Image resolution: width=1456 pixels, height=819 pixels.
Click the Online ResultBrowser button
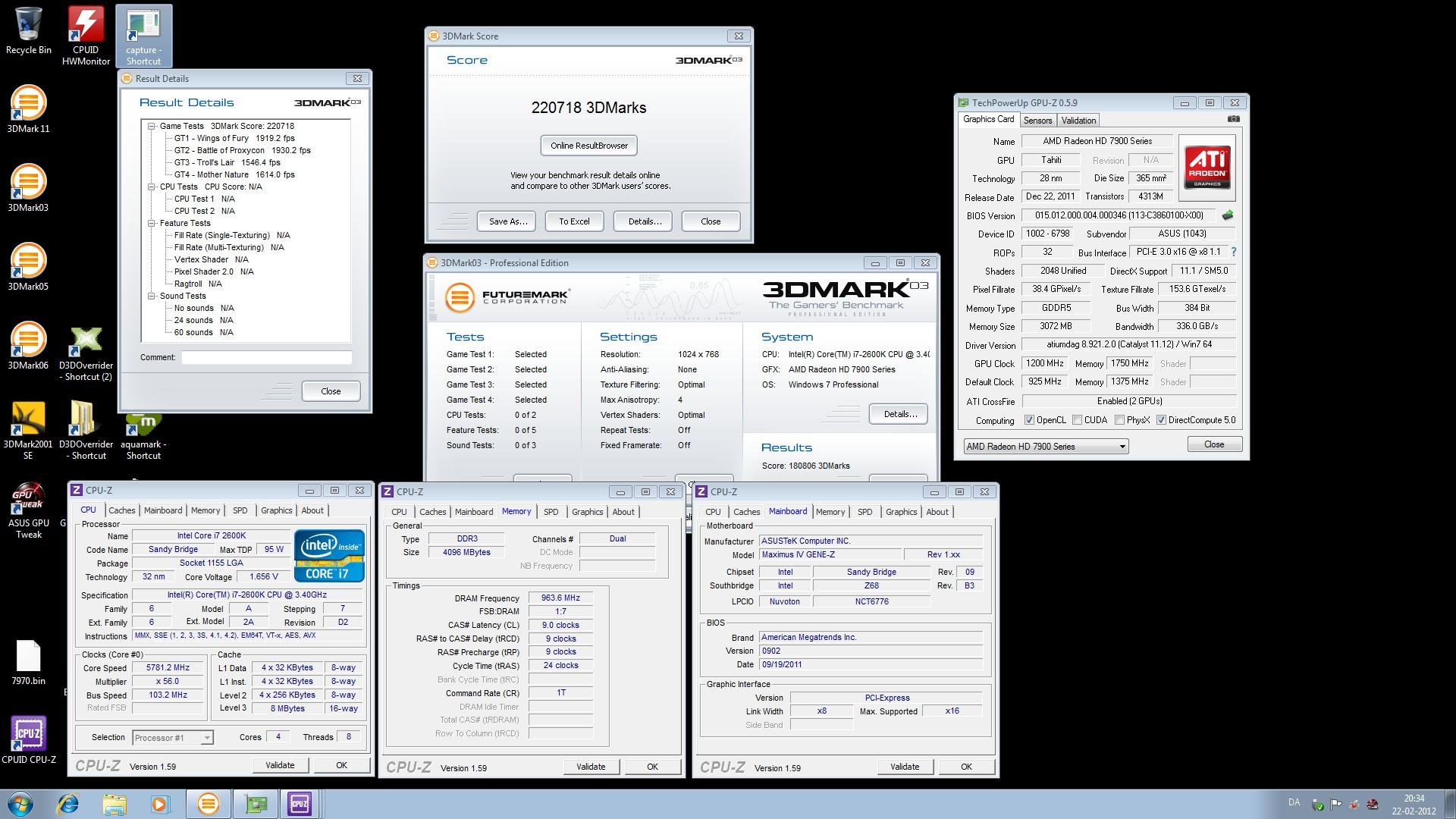pyautogui.click(x=589, y=146)
